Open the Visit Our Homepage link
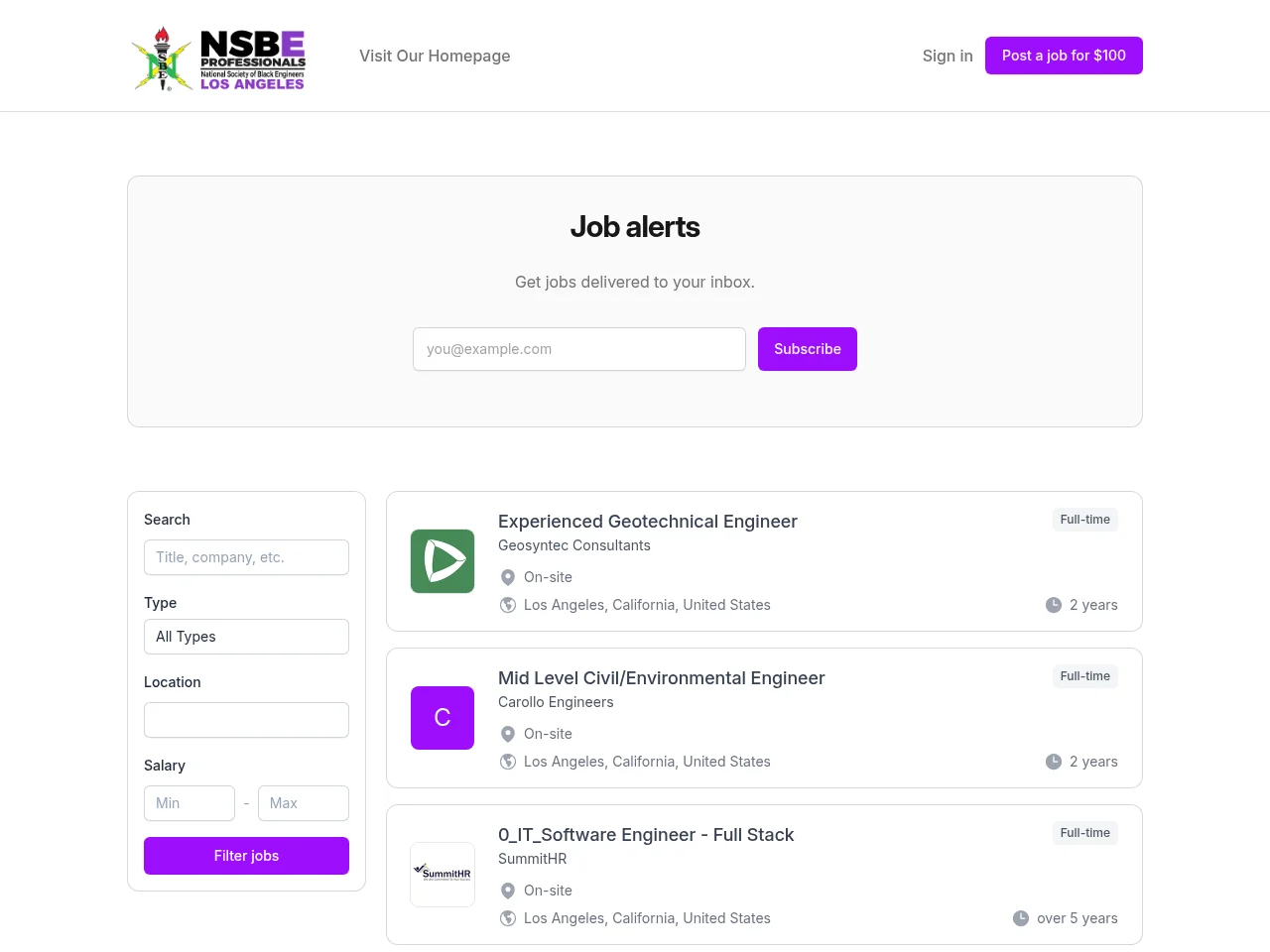The height and width of the screenshot is (952, 1270). click(x=435, y=56)
